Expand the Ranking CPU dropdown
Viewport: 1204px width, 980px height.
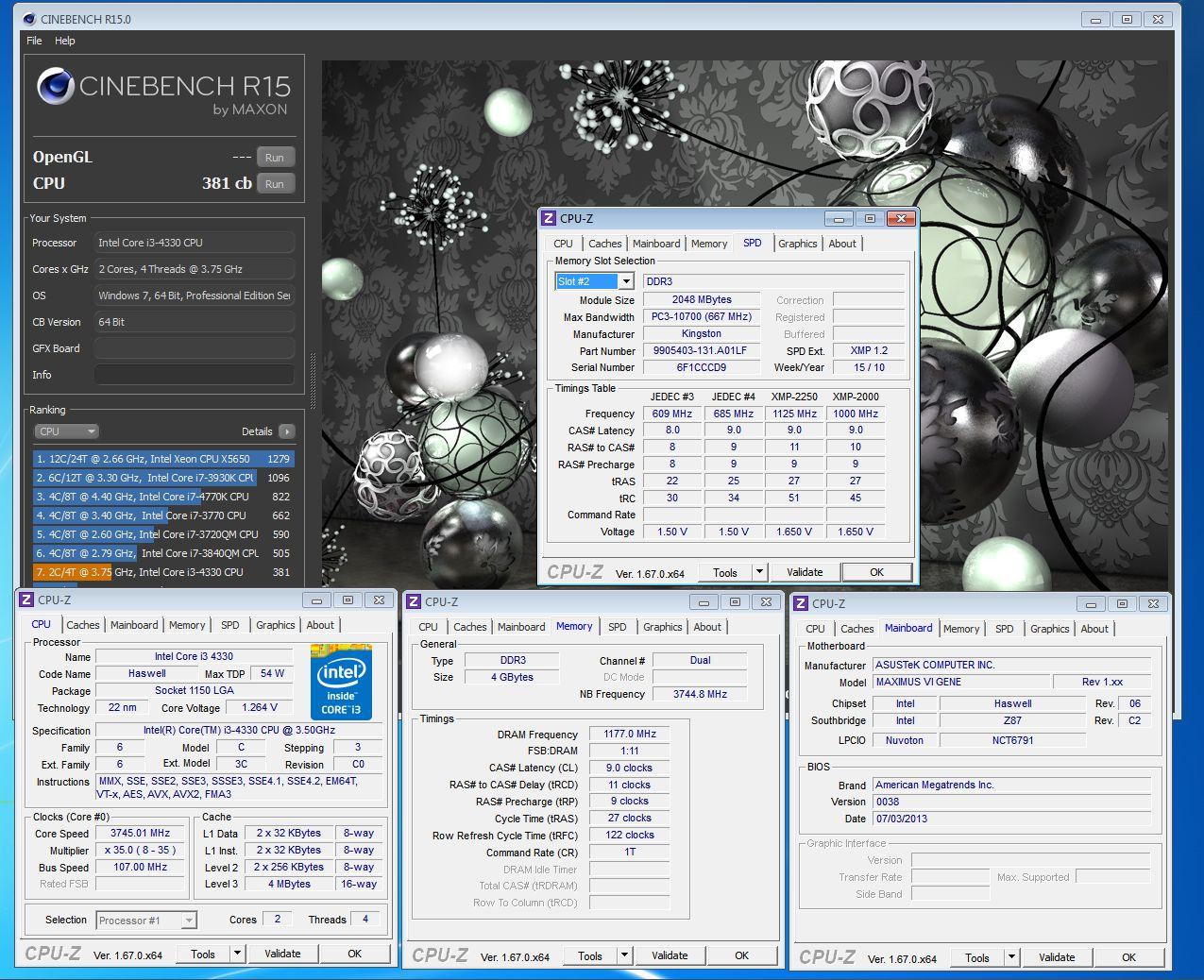(x=66, y=431)
